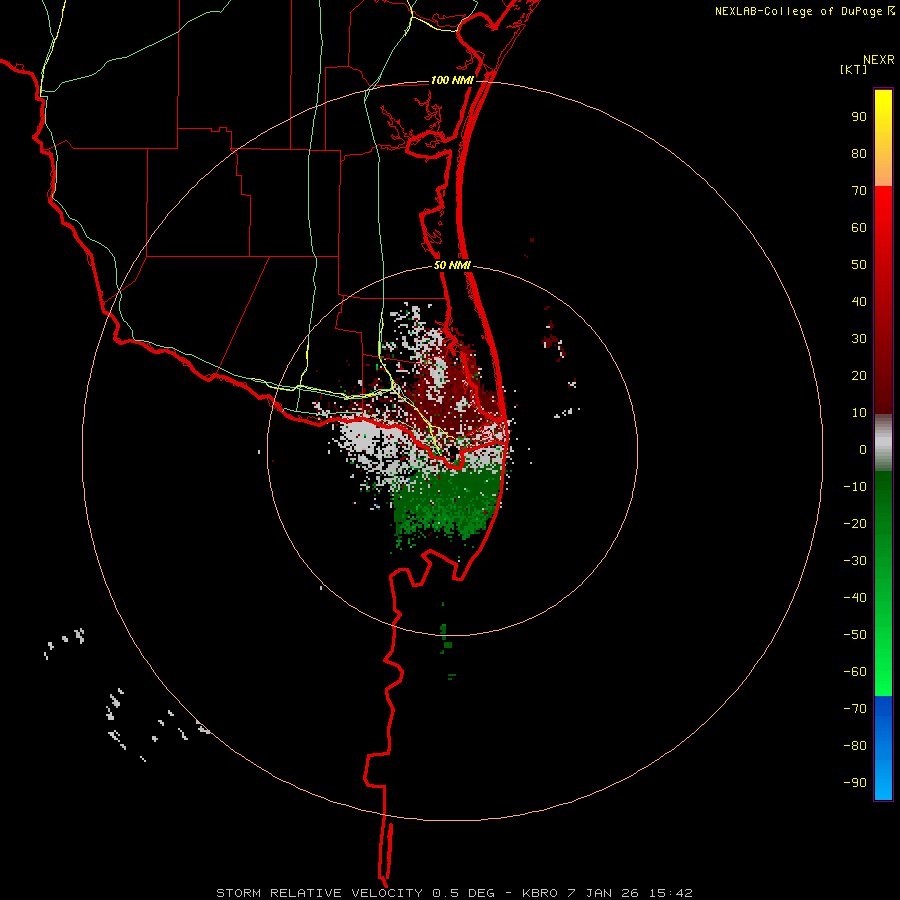Click the 0 value on velocity scale
The width and height of the screenshot is (900, 900).
click(x=863, y=449)
